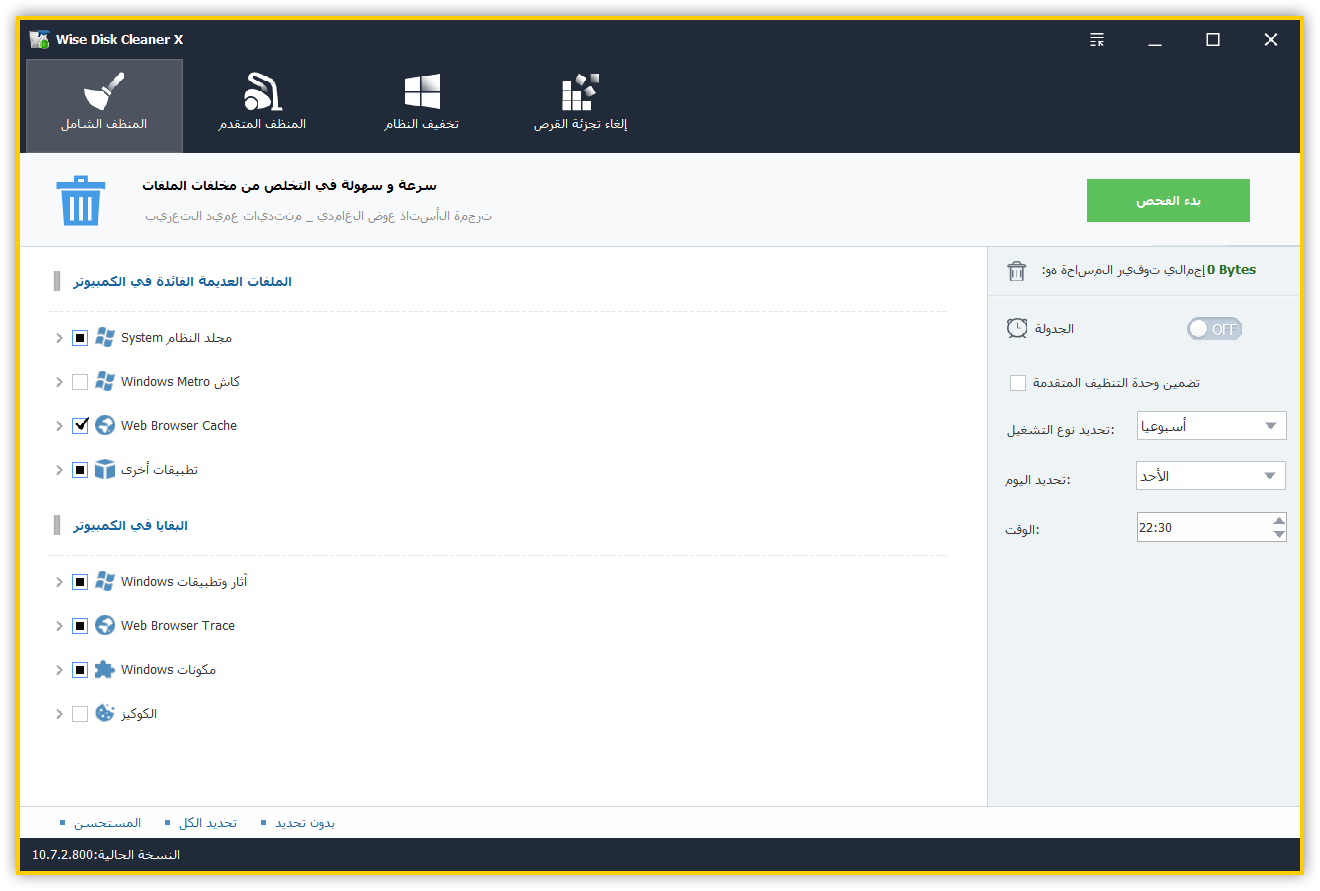Switch to المنظف الشامل tab
Screen dimensions: 1320x891
coord(104,105)
